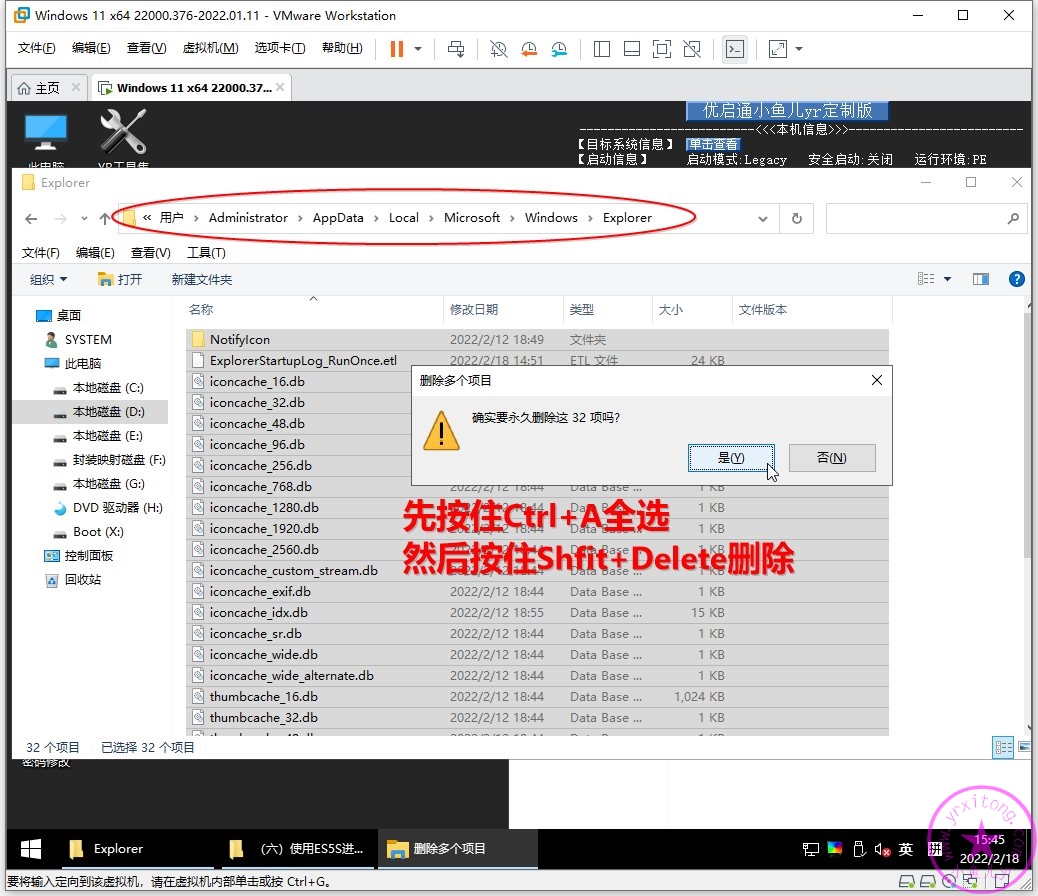This screenshot has width=1038, height=896.
Task: Open VMware 虚拟机(M) menu
Action: (x=211, y=48)
